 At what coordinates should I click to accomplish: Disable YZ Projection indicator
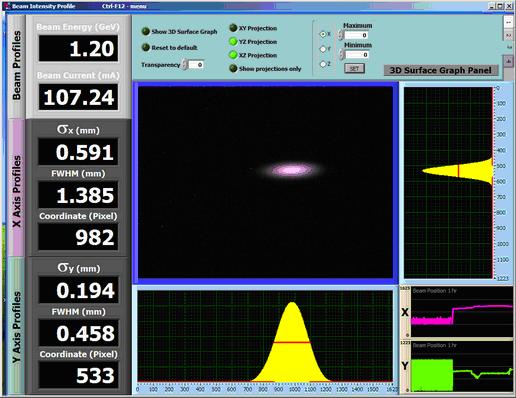(233, 42)
